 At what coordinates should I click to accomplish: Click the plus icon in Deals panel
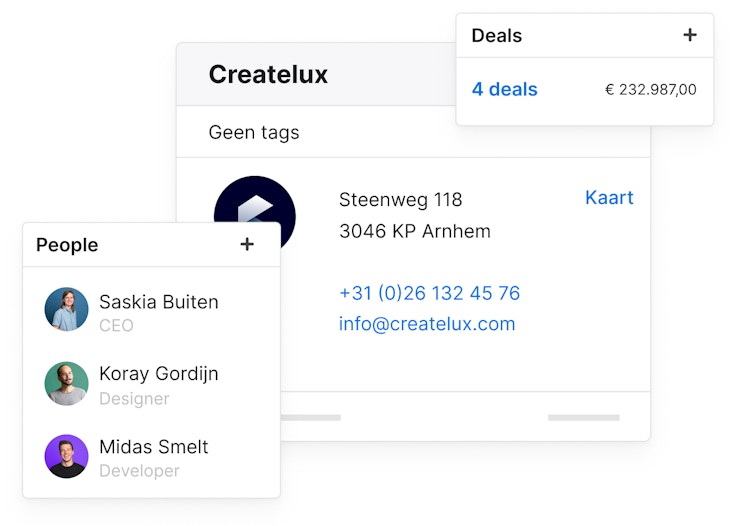tap(689, 35)
